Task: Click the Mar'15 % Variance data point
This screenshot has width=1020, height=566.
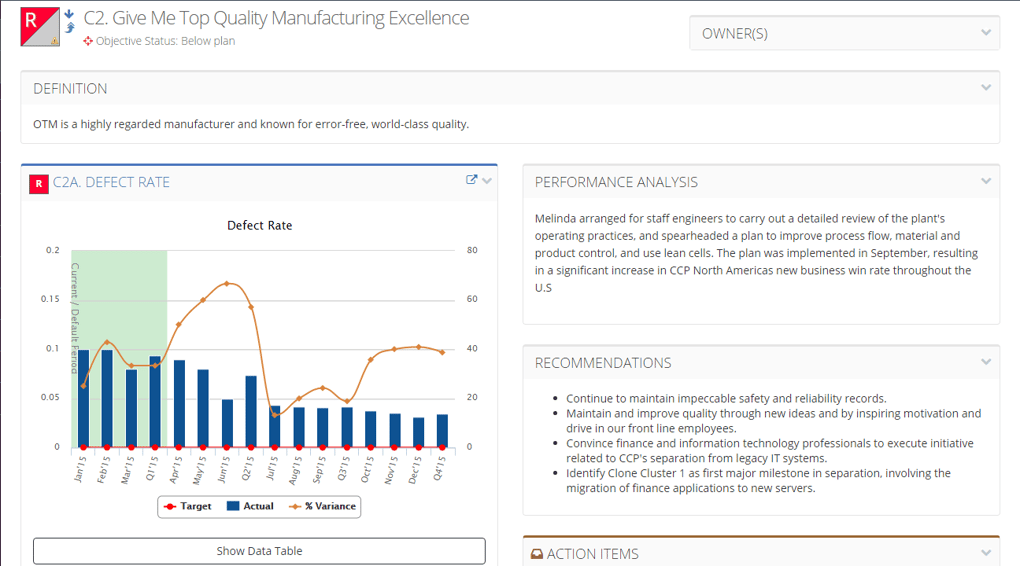Action: point(131,366)
